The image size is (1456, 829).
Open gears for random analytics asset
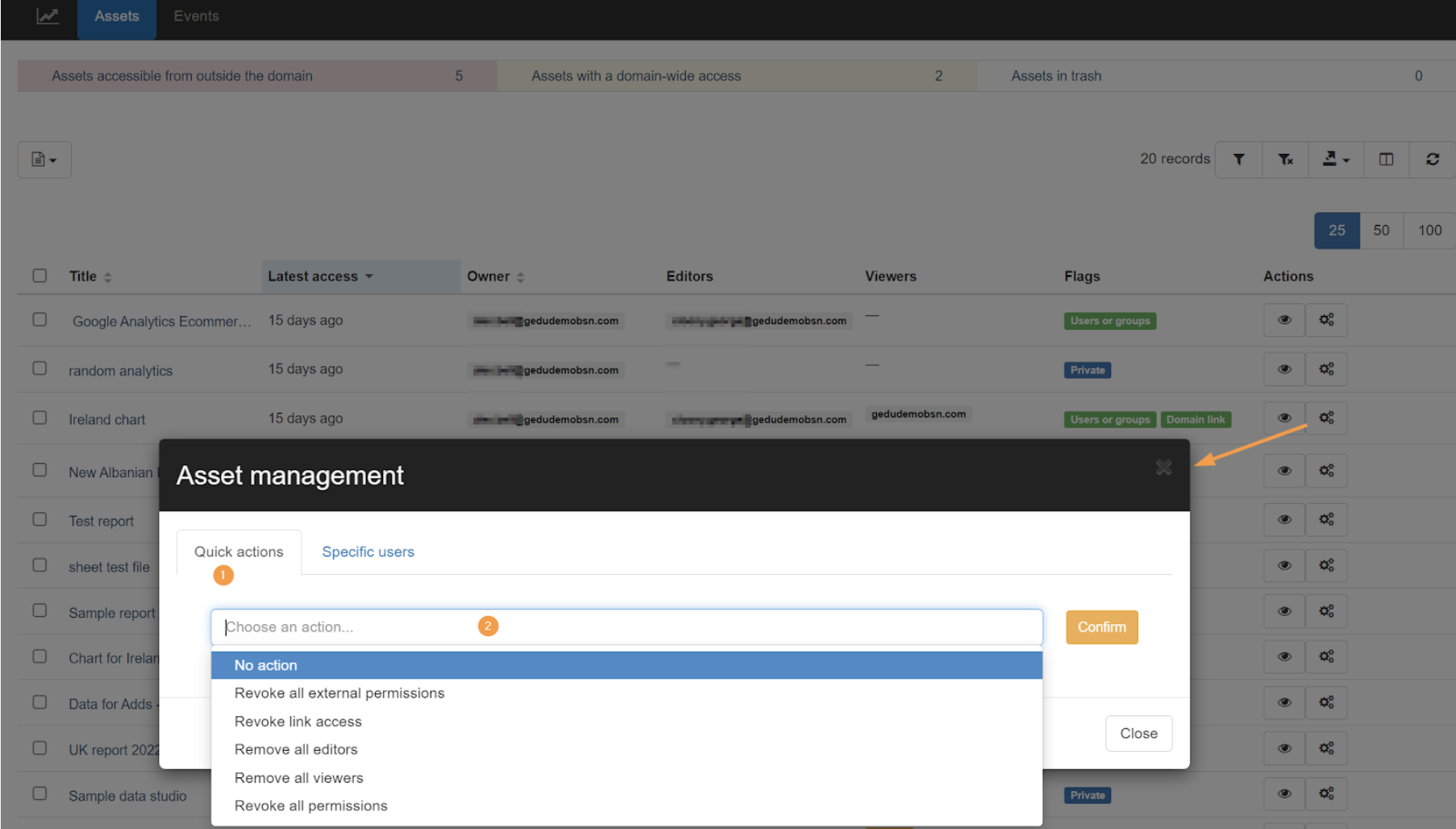(1326, 369)
